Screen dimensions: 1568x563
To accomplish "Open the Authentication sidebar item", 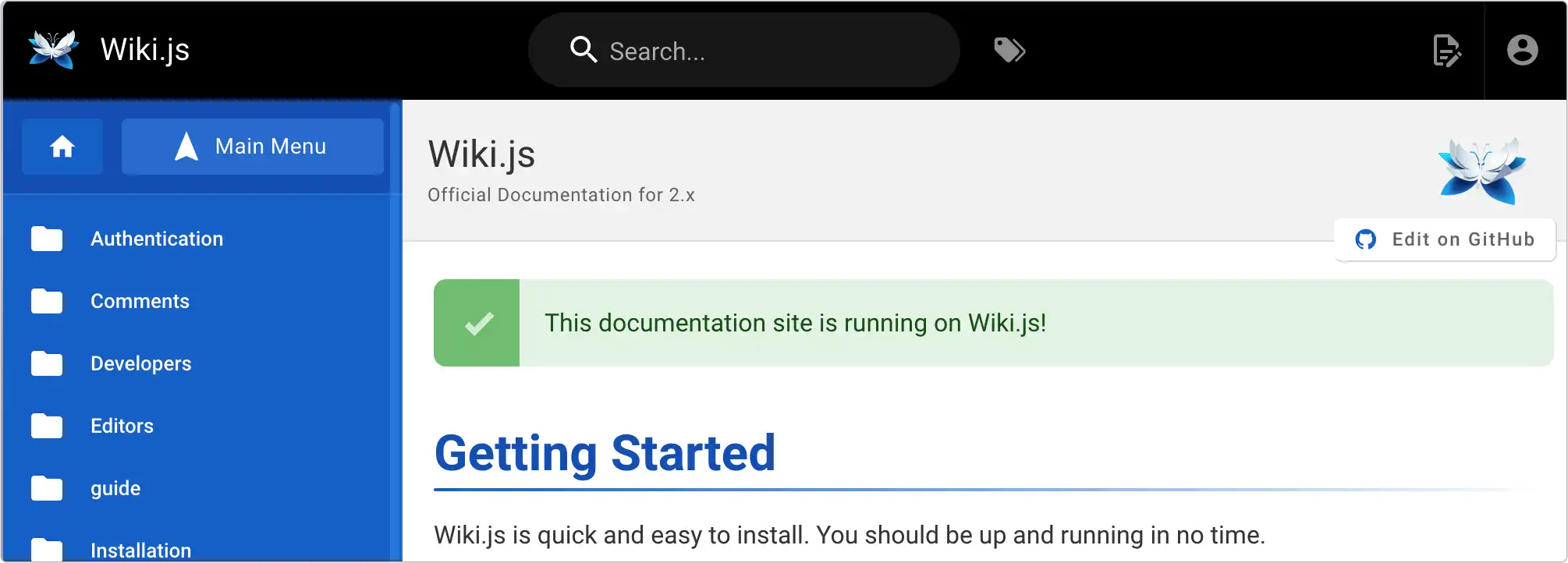I will [x=157, y=239].
